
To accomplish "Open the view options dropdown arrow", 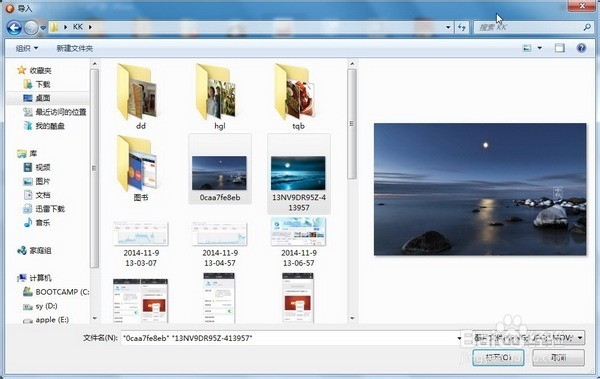I will coord(540,48).
